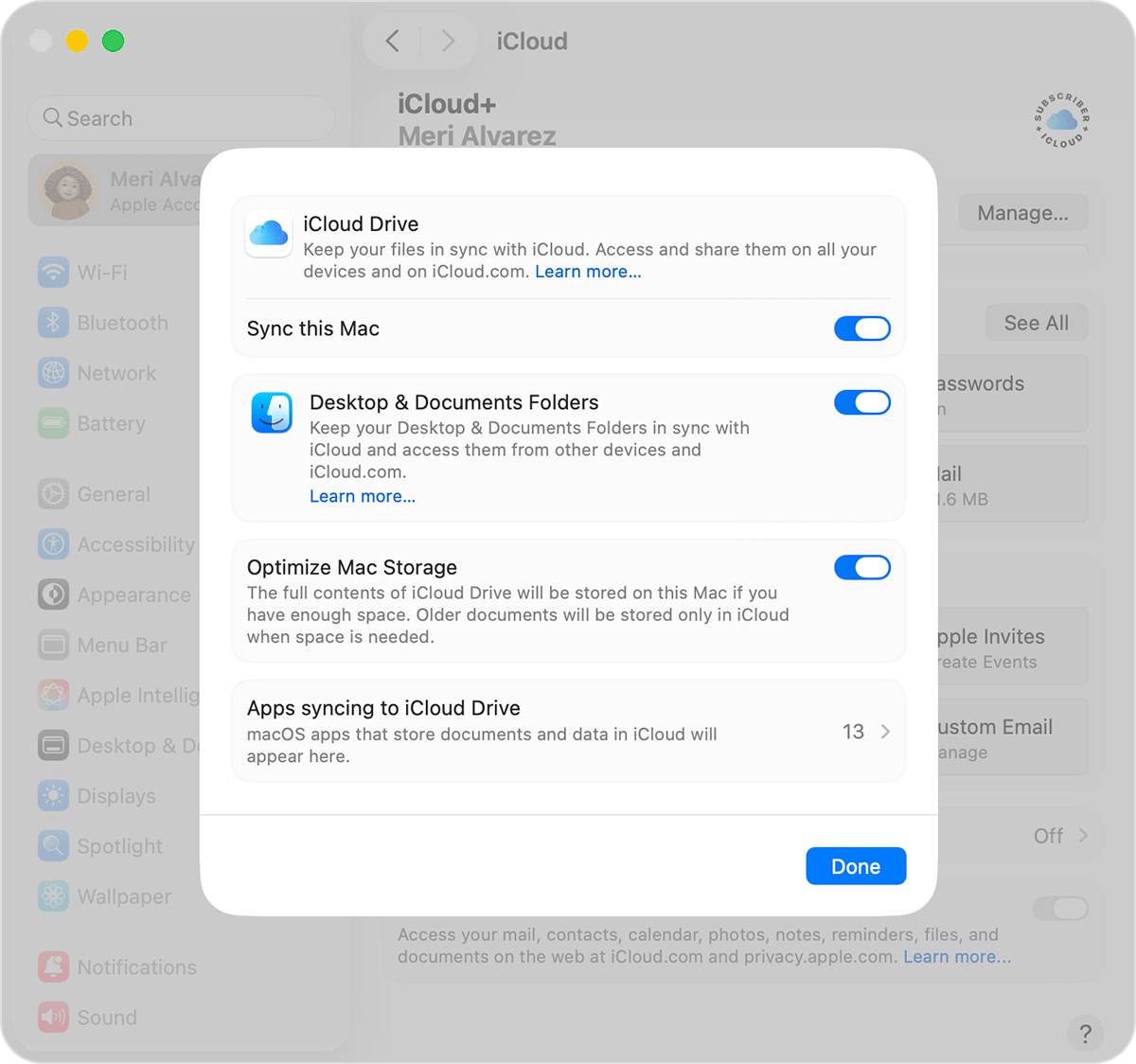Click the forward navigation arrow
1136x1064 pixels.
pos(447,41)
